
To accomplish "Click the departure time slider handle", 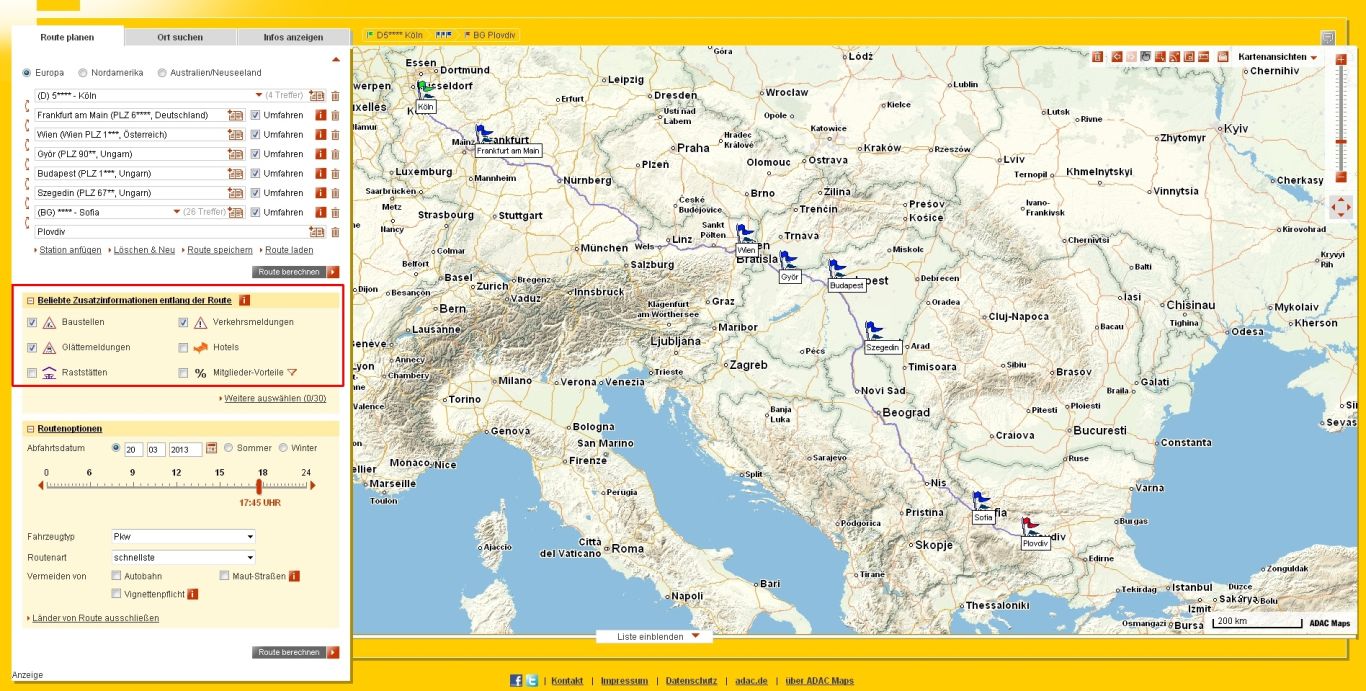I will 259,486.
